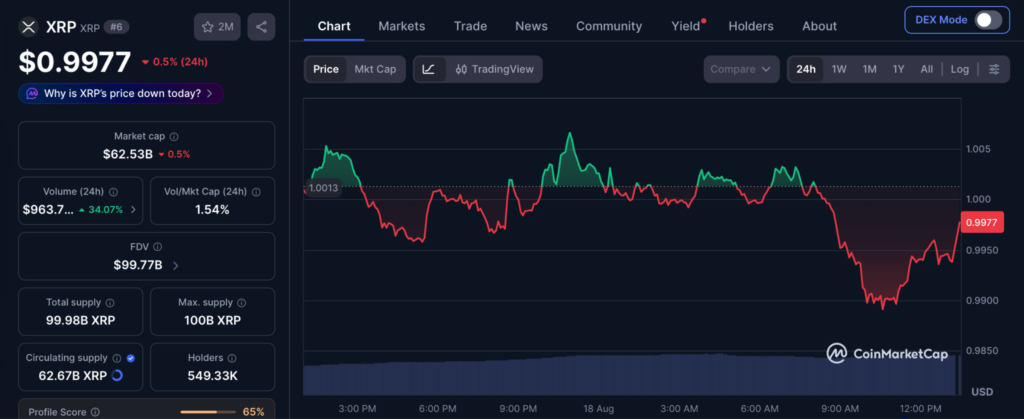Screen dimensions: 1024x419
Task: Click the #6 rank badge
Action: pos(116,27)
